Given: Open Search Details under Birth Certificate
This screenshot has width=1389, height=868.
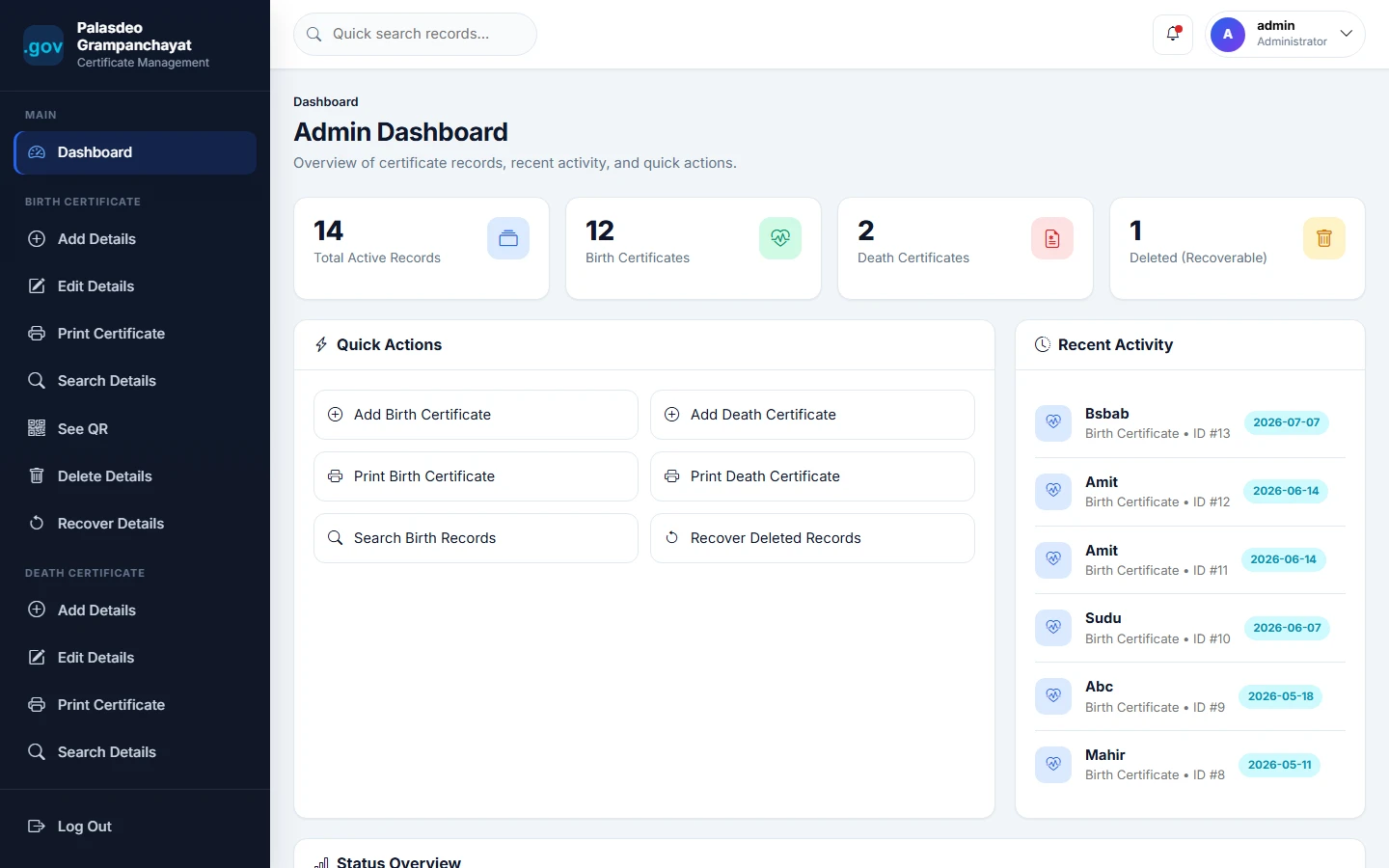Looking at the screenshot, I should pos(135,381).
